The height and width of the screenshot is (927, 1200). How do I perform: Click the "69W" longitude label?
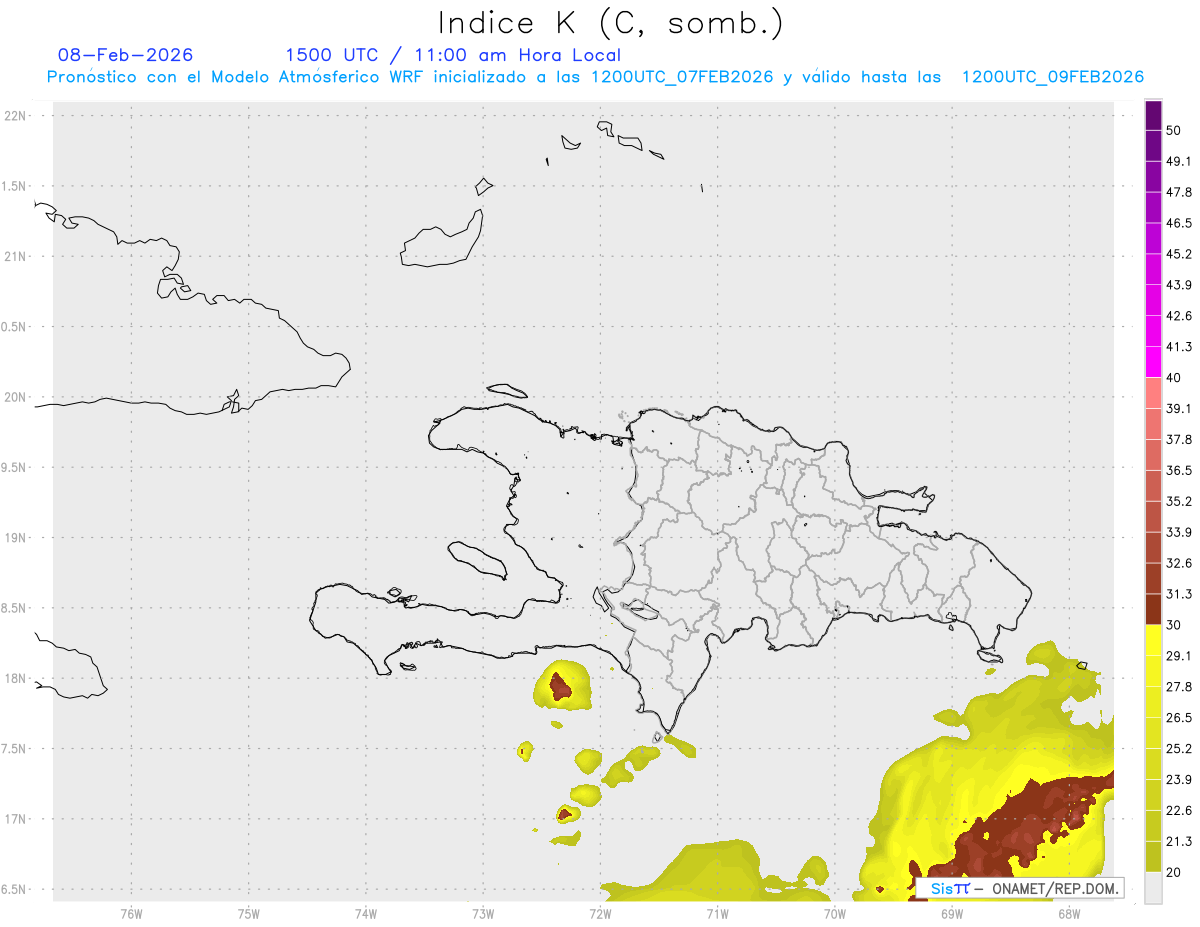[x=952, y=913]
